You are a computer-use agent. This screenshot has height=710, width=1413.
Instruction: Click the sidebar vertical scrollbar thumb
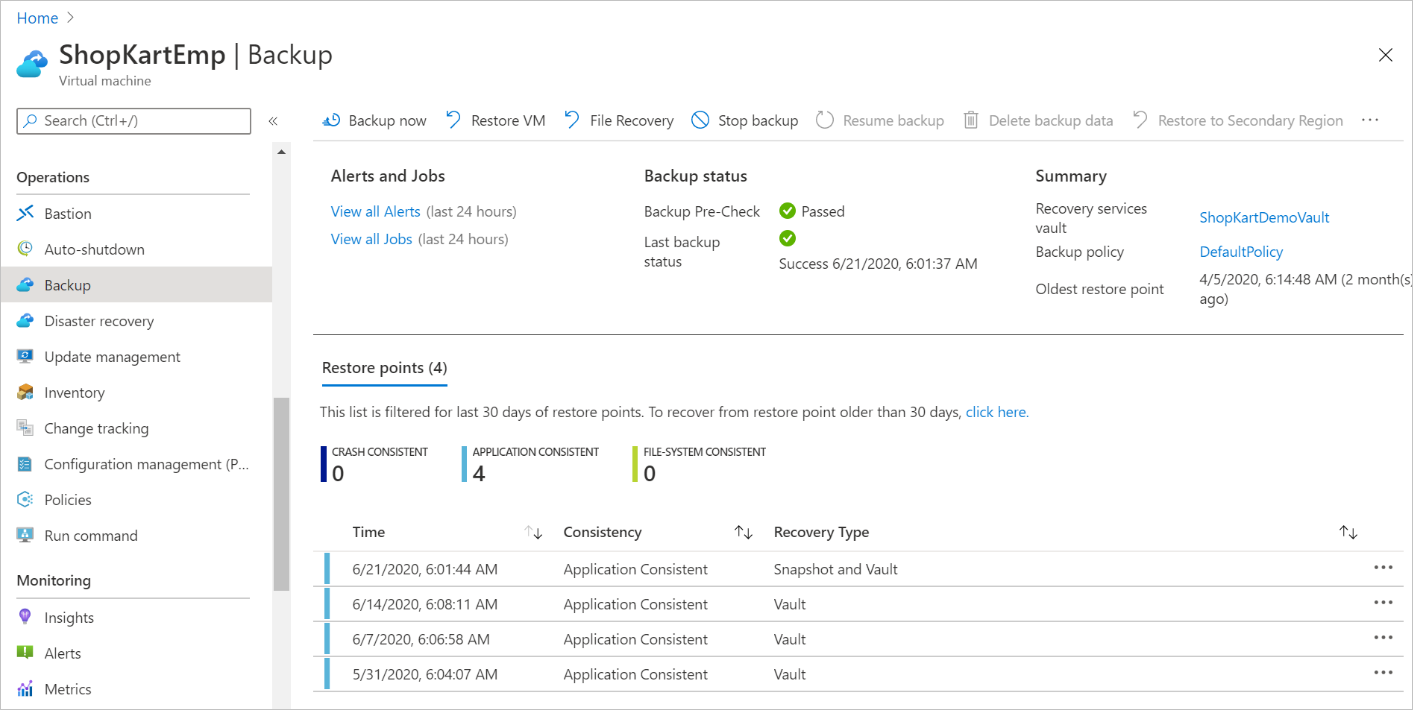click(x=281, y=495)
